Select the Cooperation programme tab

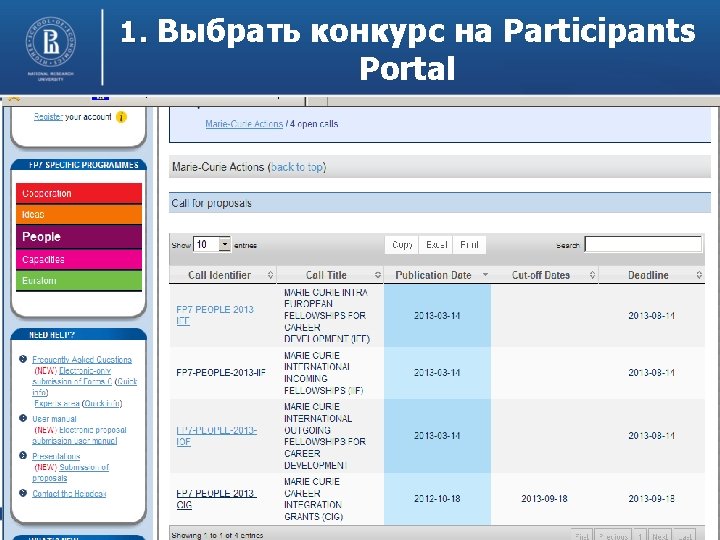[x=79, y=193]
